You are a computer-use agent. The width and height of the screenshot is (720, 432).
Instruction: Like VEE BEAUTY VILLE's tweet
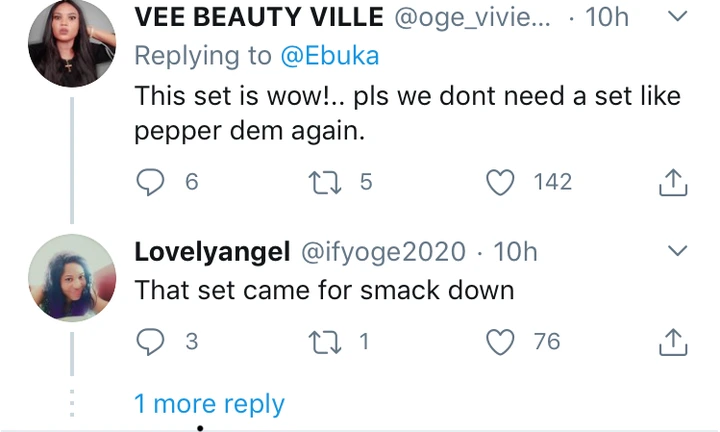point(502,181)
